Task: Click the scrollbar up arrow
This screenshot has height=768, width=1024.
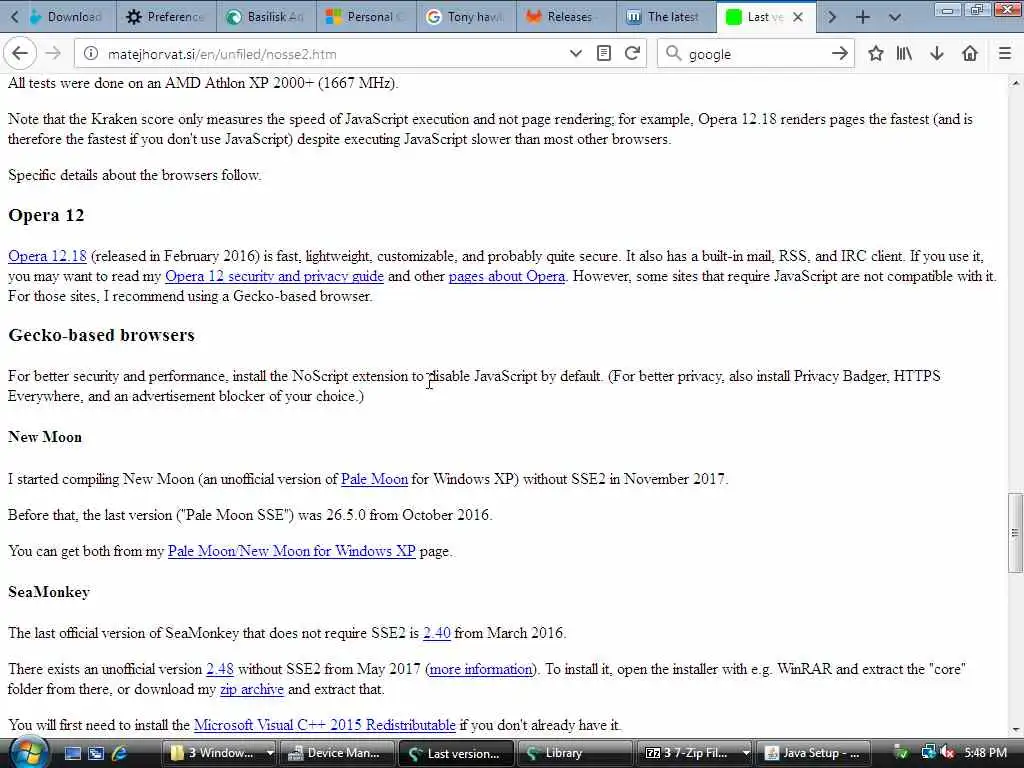Action: pyautogui.click(x=1015, y=83)
